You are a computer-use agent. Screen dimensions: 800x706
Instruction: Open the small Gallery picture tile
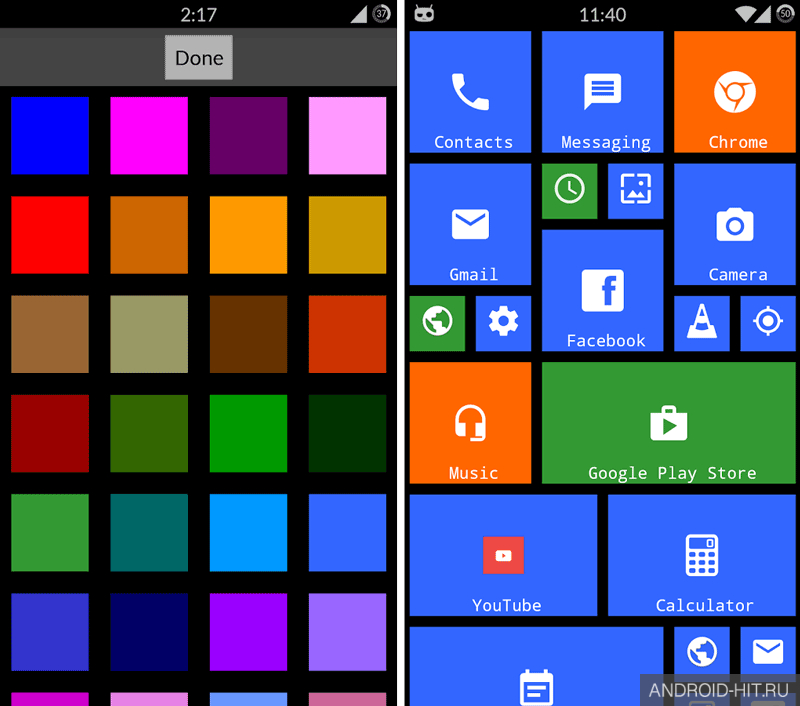(636, 191)
